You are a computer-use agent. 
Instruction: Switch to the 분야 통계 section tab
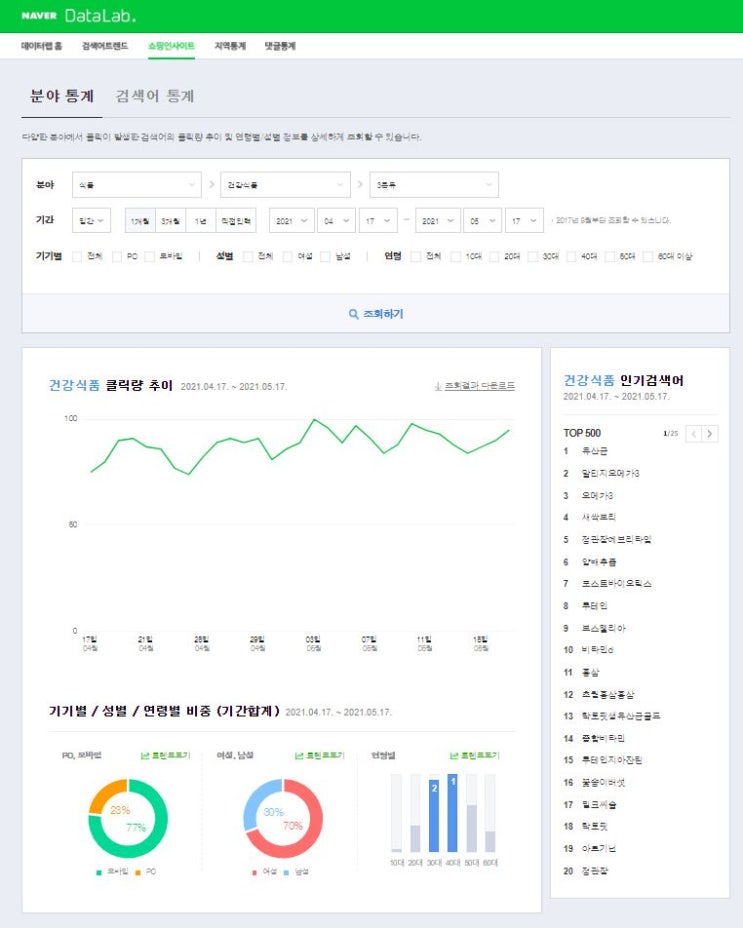(62, 96)
